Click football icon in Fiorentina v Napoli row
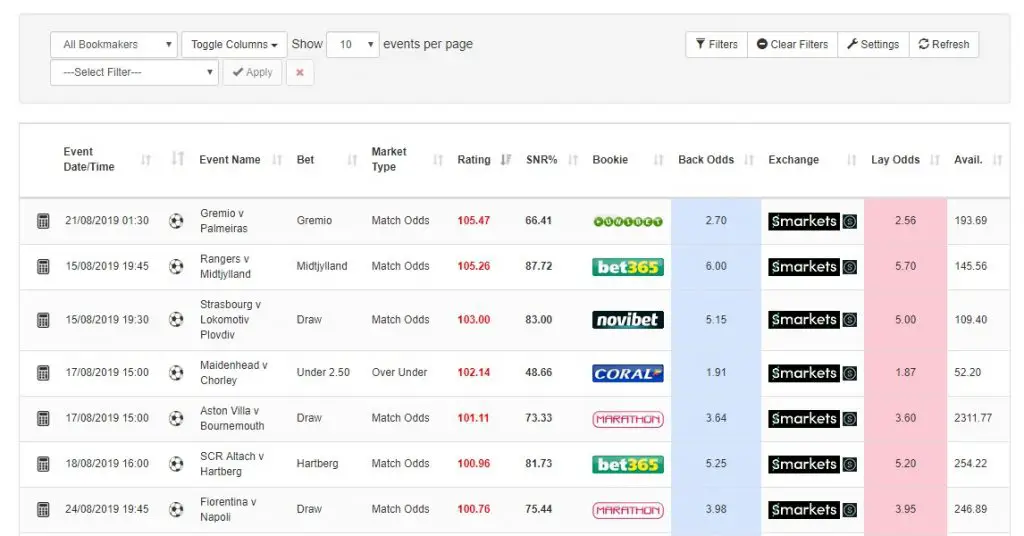The height and width of the screenshot is (536, 1024). (176, 509)
